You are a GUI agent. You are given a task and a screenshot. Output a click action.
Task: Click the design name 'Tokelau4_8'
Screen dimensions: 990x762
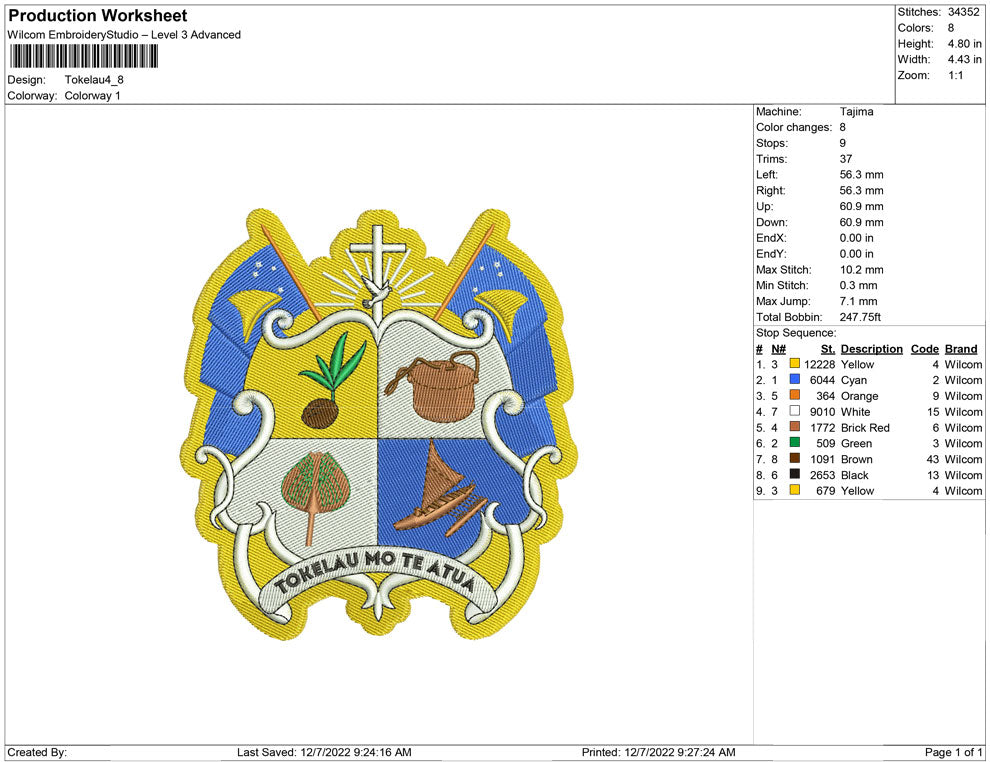pyautogui.click(x=94, y=80)
